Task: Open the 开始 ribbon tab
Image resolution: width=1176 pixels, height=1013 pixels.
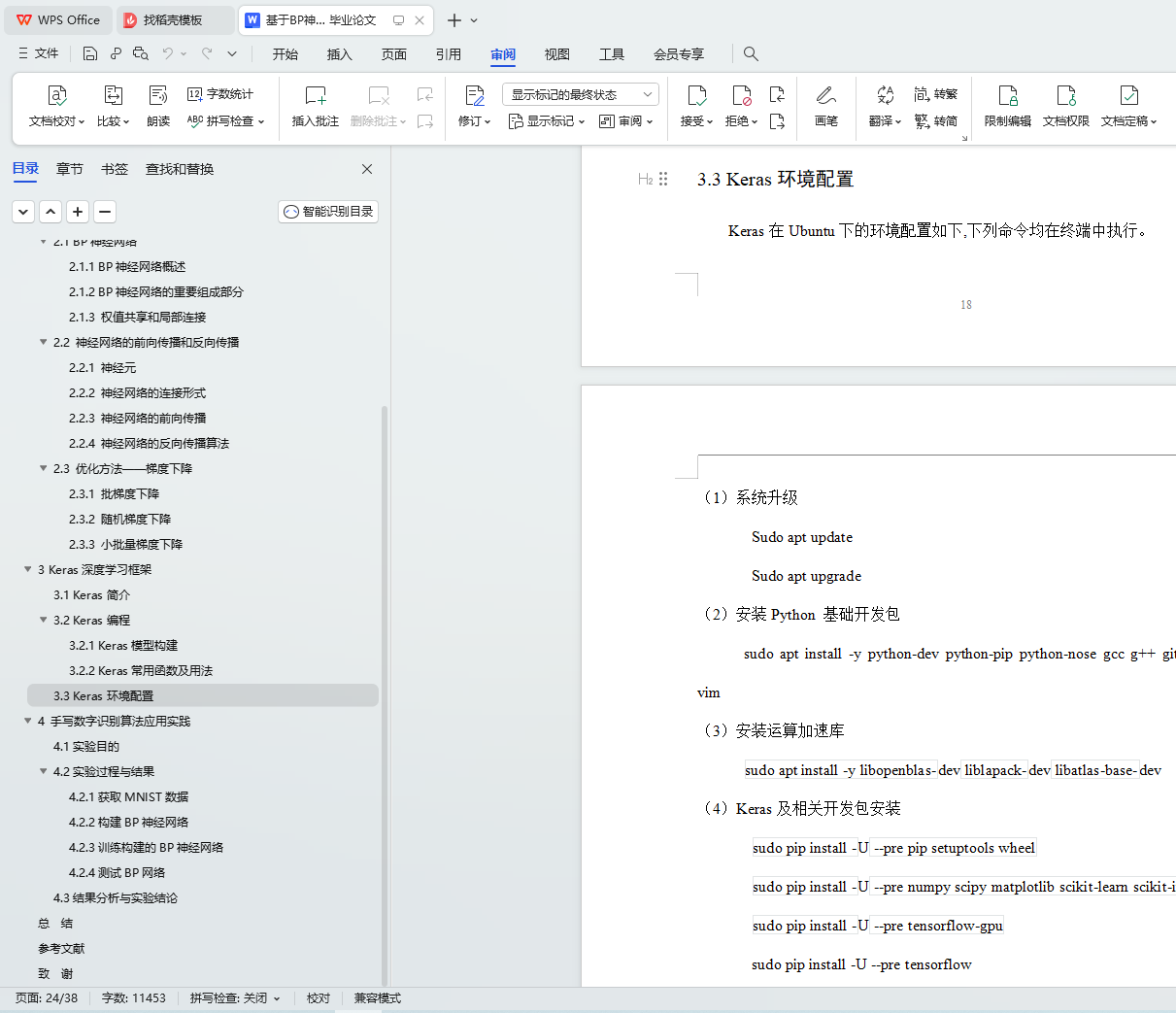Action: click(x=286, y=54)
